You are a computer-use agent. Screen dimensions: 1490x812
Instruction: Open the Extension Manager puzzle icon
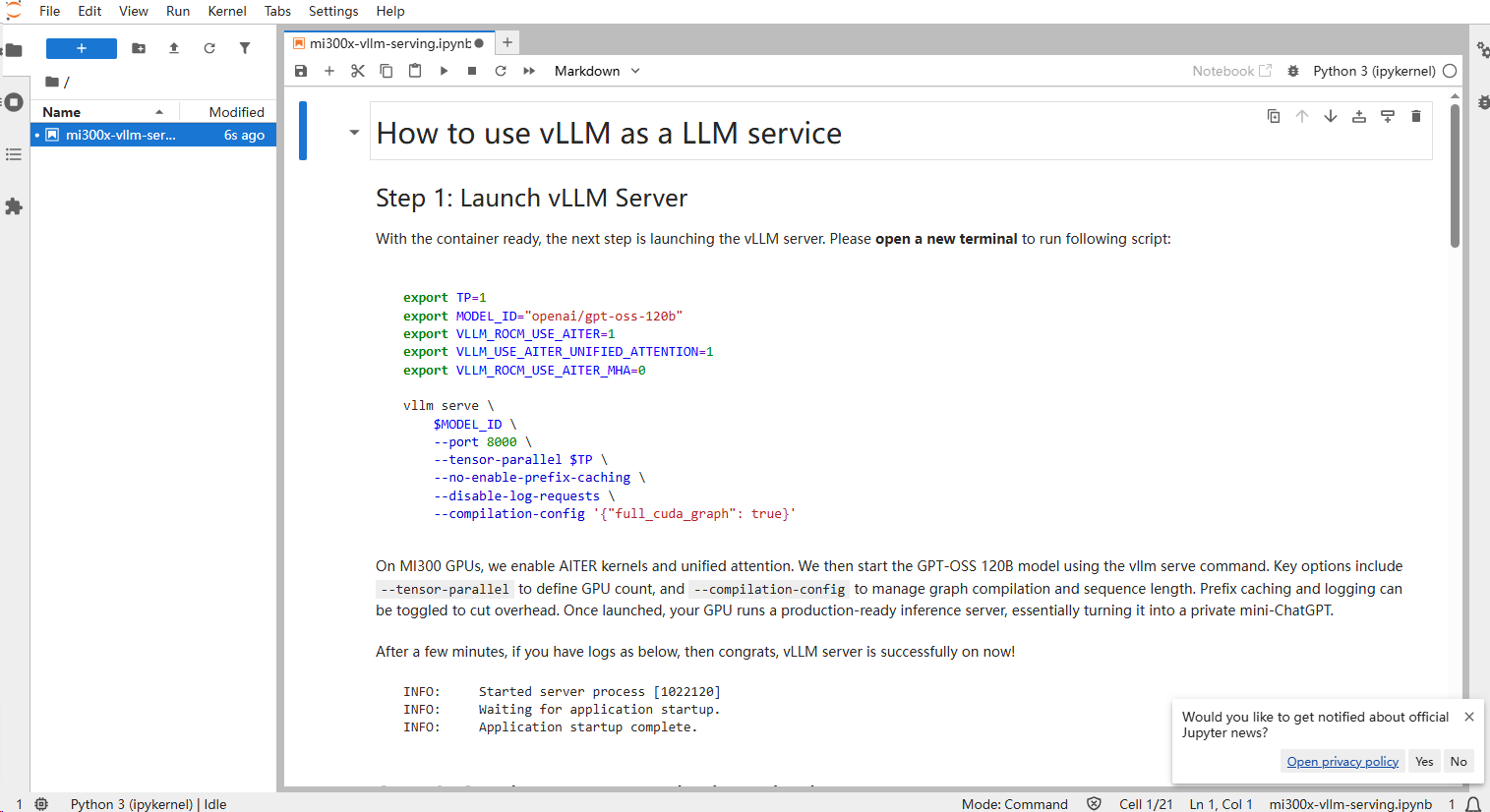click(13, 206)
